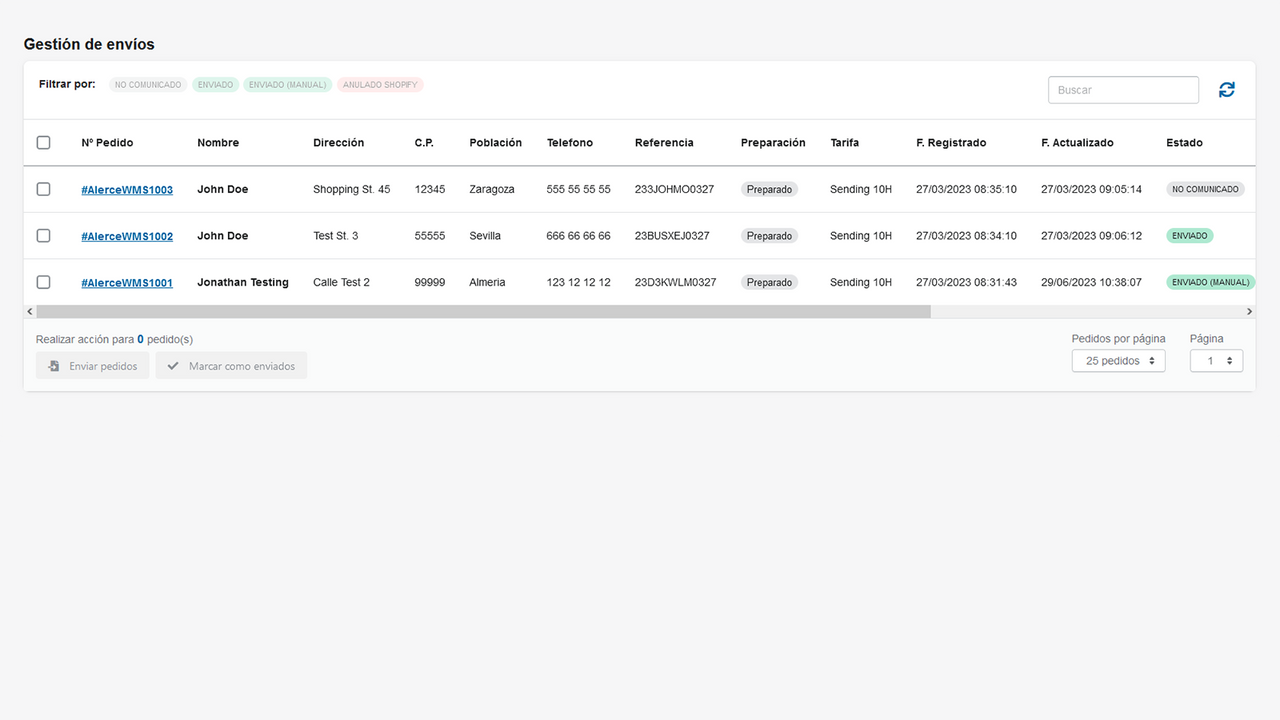Click the Sevilla cell
1280x720 pixels.
tap(485, 236)
